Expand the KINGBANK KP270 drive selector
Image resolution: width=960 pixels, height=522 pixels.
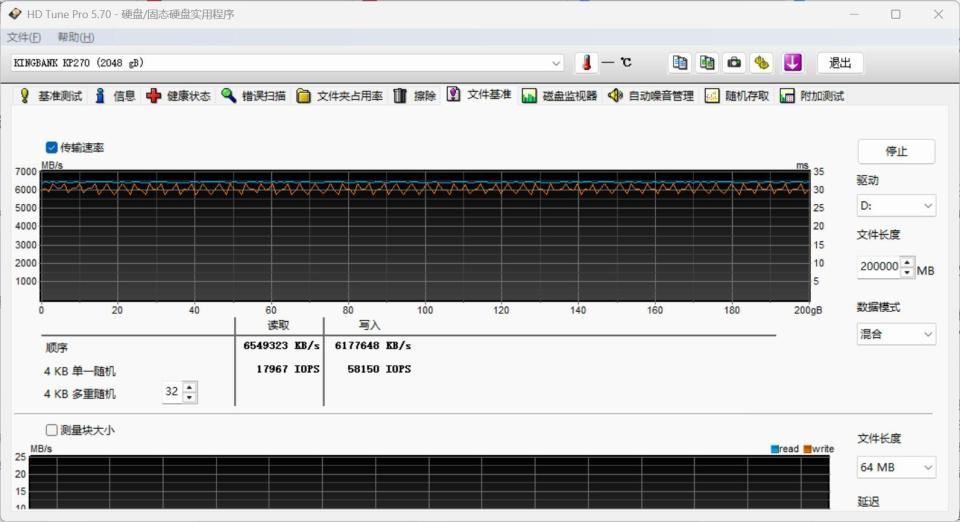point(556,63)
